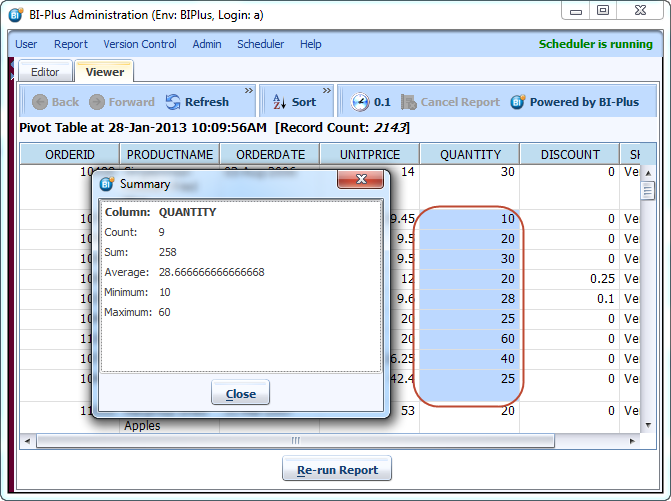Close the Summary dialog with red X
This screenshot has height=501, width=671.
pyautogui.click(x=361, y=182)
